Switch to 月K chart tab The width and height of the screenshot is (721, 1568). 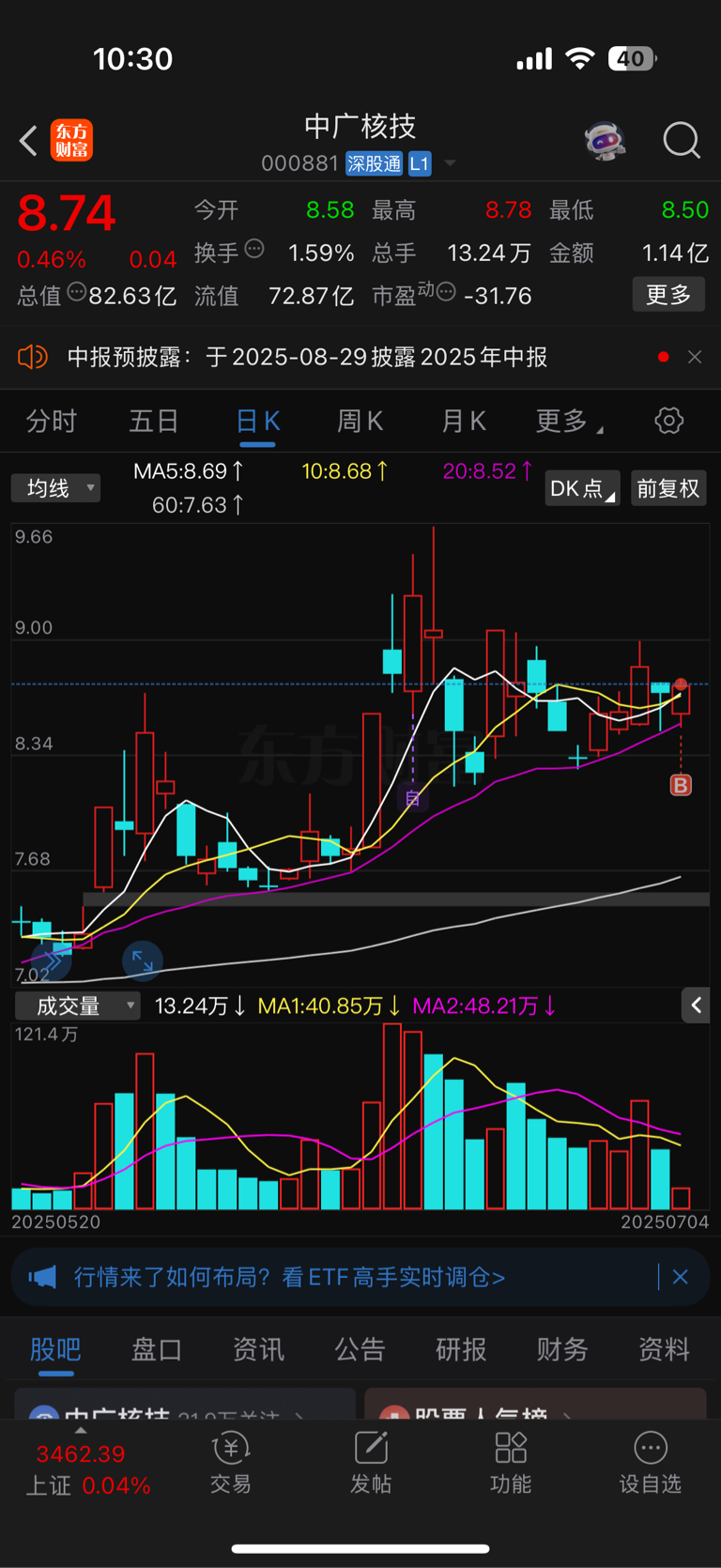(464, 421)
